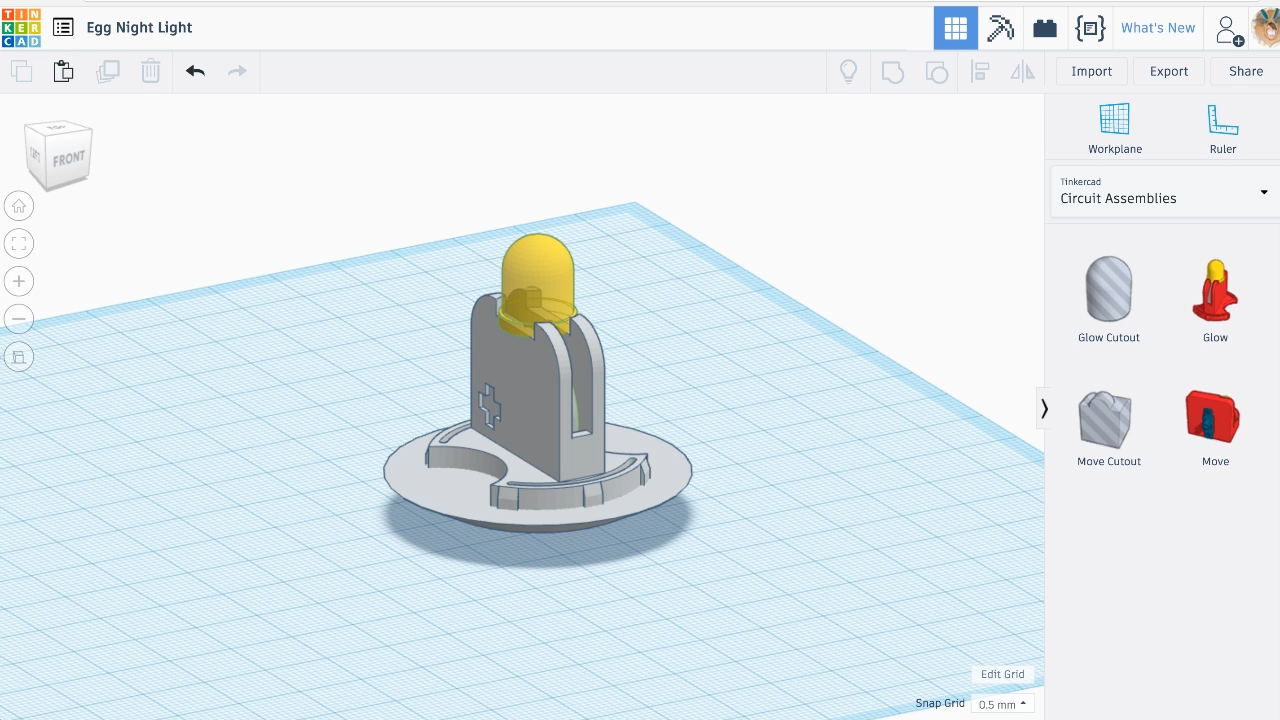Screen dimensions: 1280x720
Task: Click the Export button
Action: (1169, 71)
